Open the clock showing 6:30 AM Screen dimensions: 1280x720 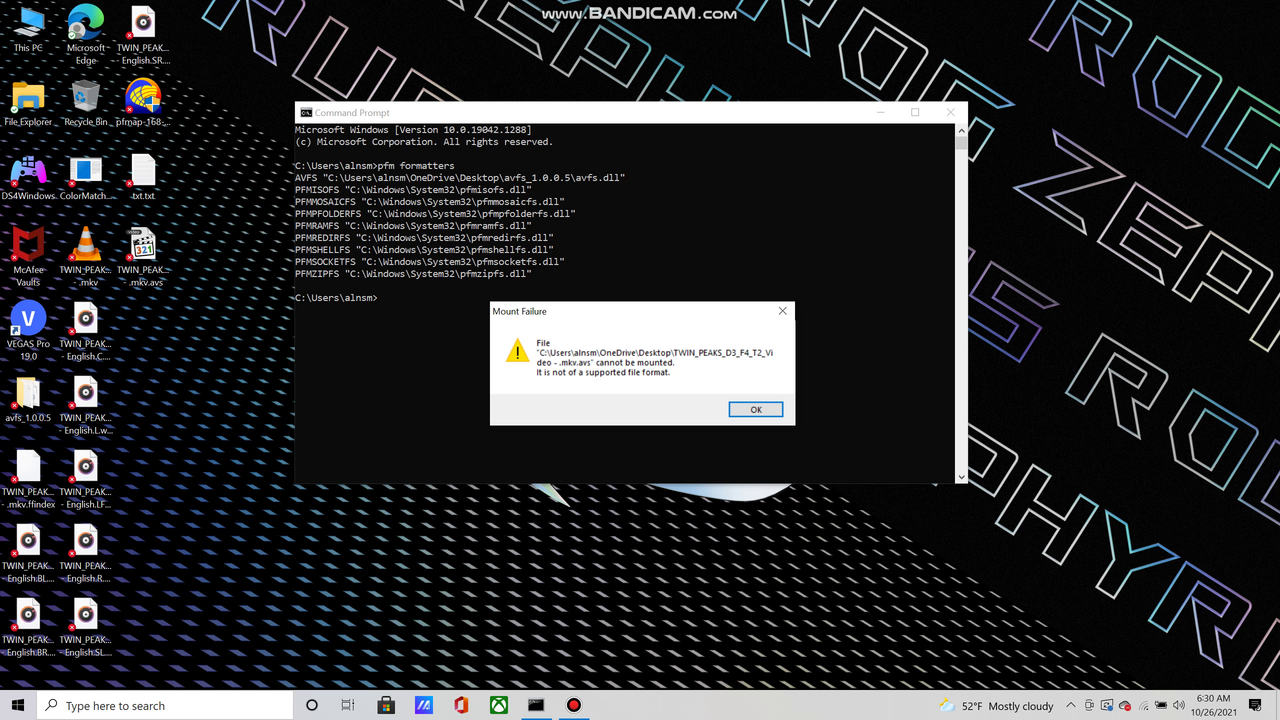click(x=1213, y=705)
